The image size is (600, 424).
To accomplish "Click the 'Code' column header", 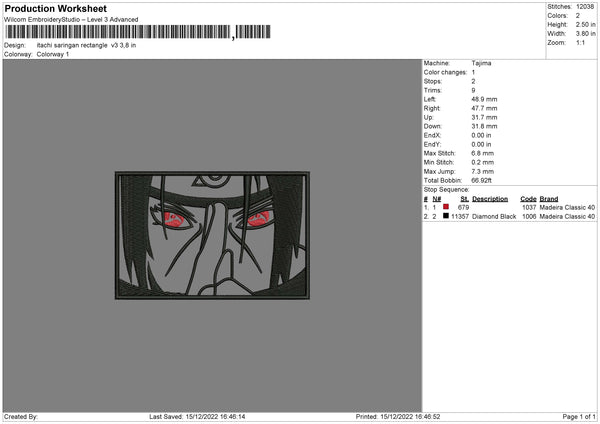I will 528,199.
